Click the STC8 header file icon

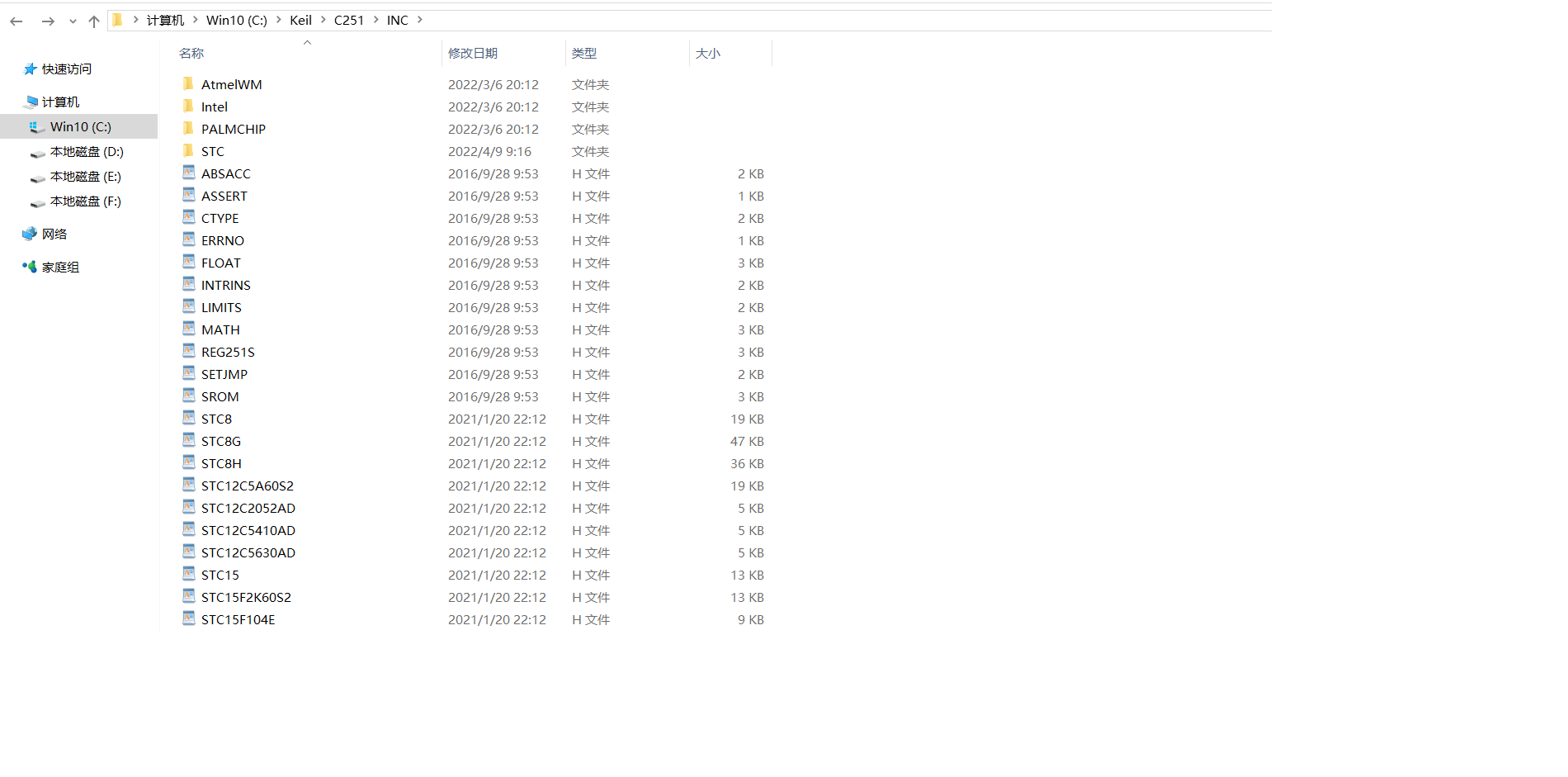point(188,418)
